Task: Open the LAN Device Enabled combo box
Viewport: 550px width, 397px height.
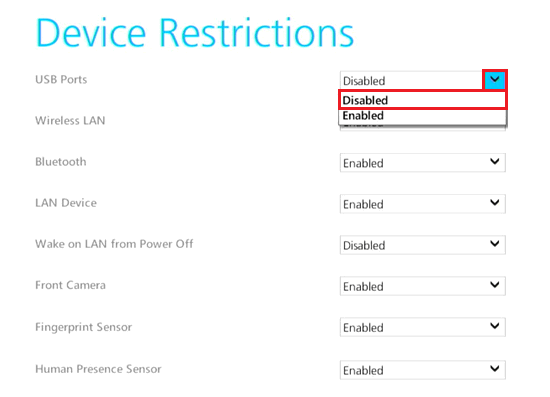Action: (x=423, y=203)
